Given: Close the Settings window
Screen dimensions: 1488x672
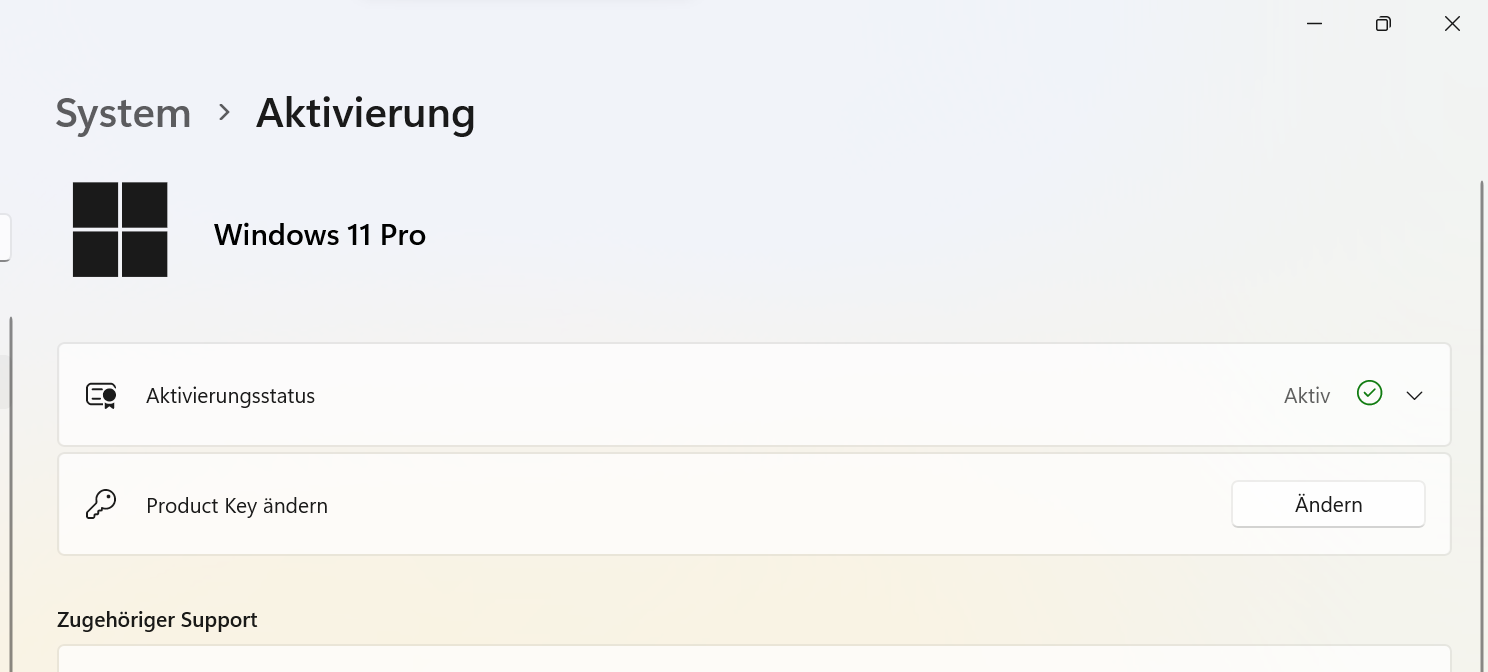Looking at the screenshot, I should point(1452,24).
